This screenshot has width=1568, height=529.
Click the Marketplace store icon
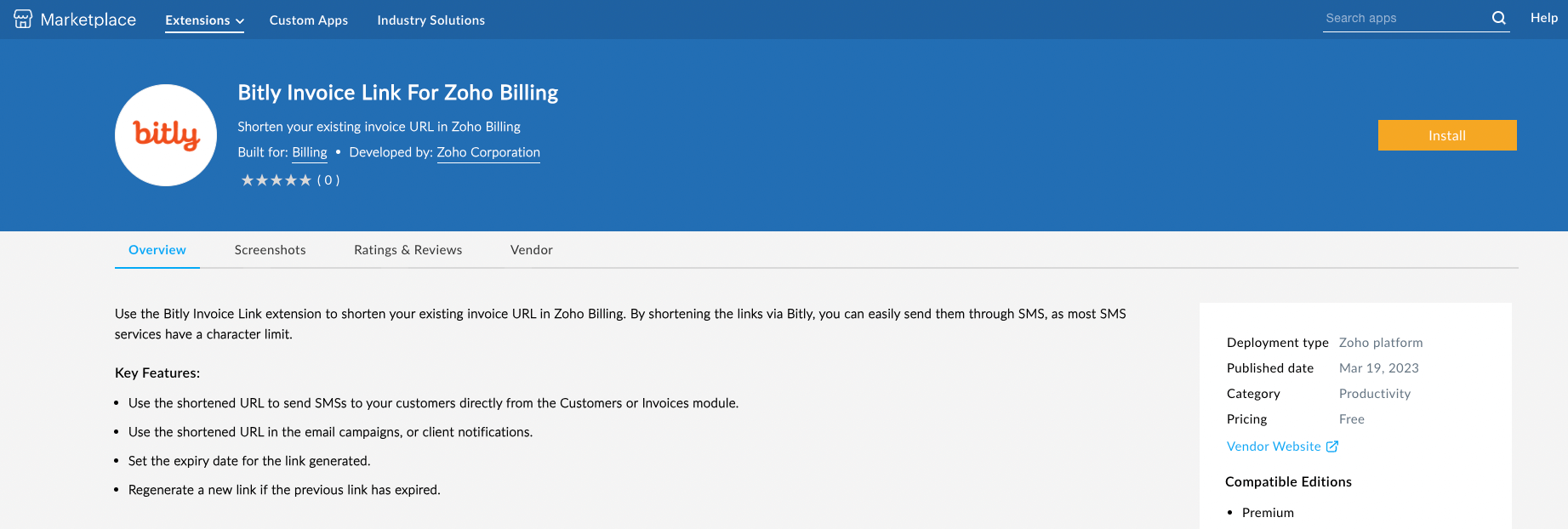(x=23, y=19)
